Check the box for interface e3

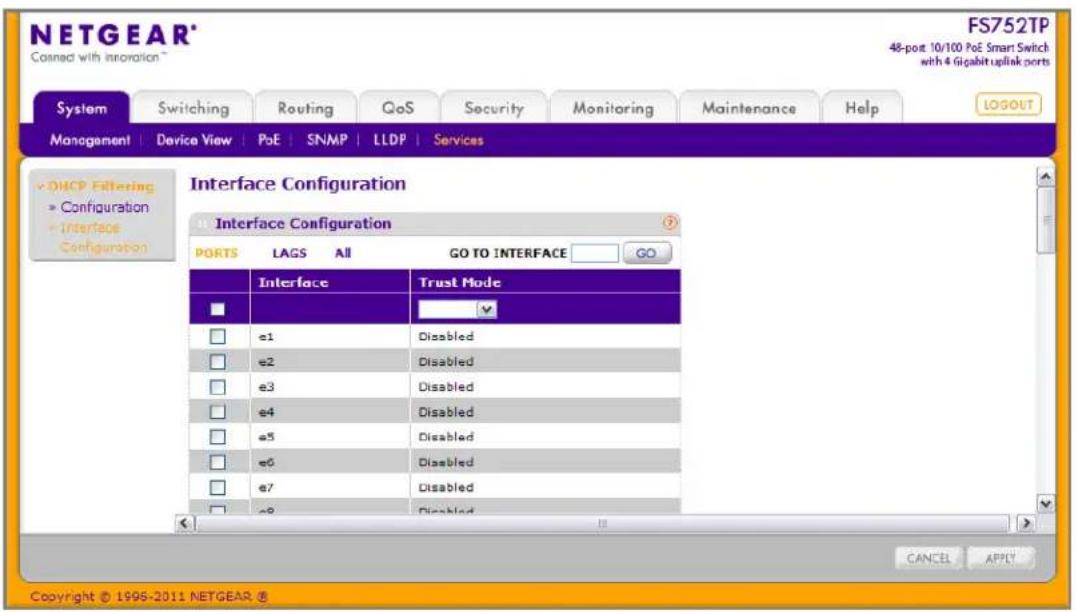click(x=218, y=387)
